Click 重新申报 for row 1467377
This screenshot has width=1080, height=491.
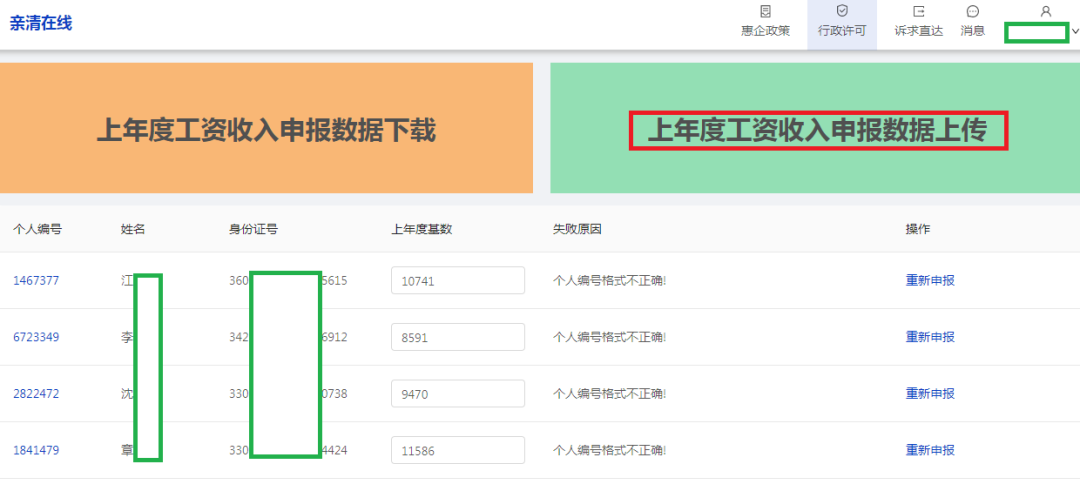(930, 281)
